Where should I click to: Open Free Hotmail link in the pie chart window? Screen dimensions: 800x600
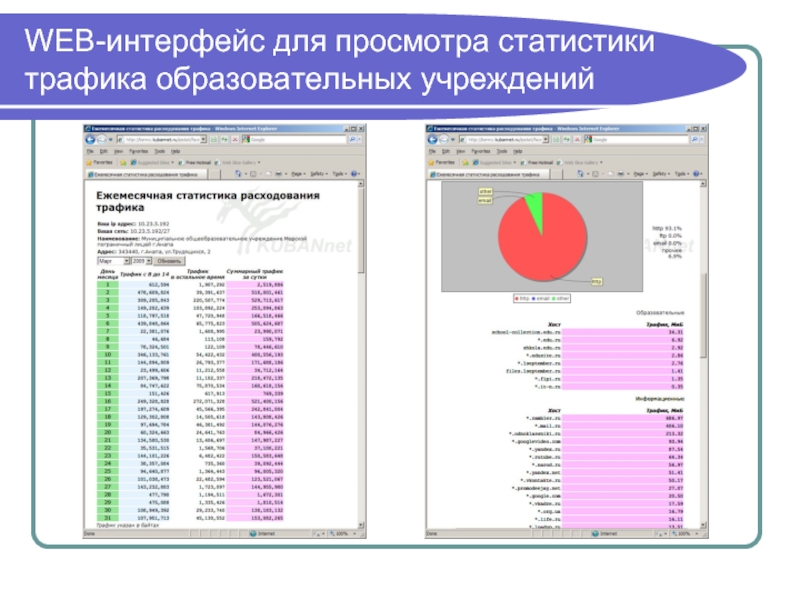(537, 162)
